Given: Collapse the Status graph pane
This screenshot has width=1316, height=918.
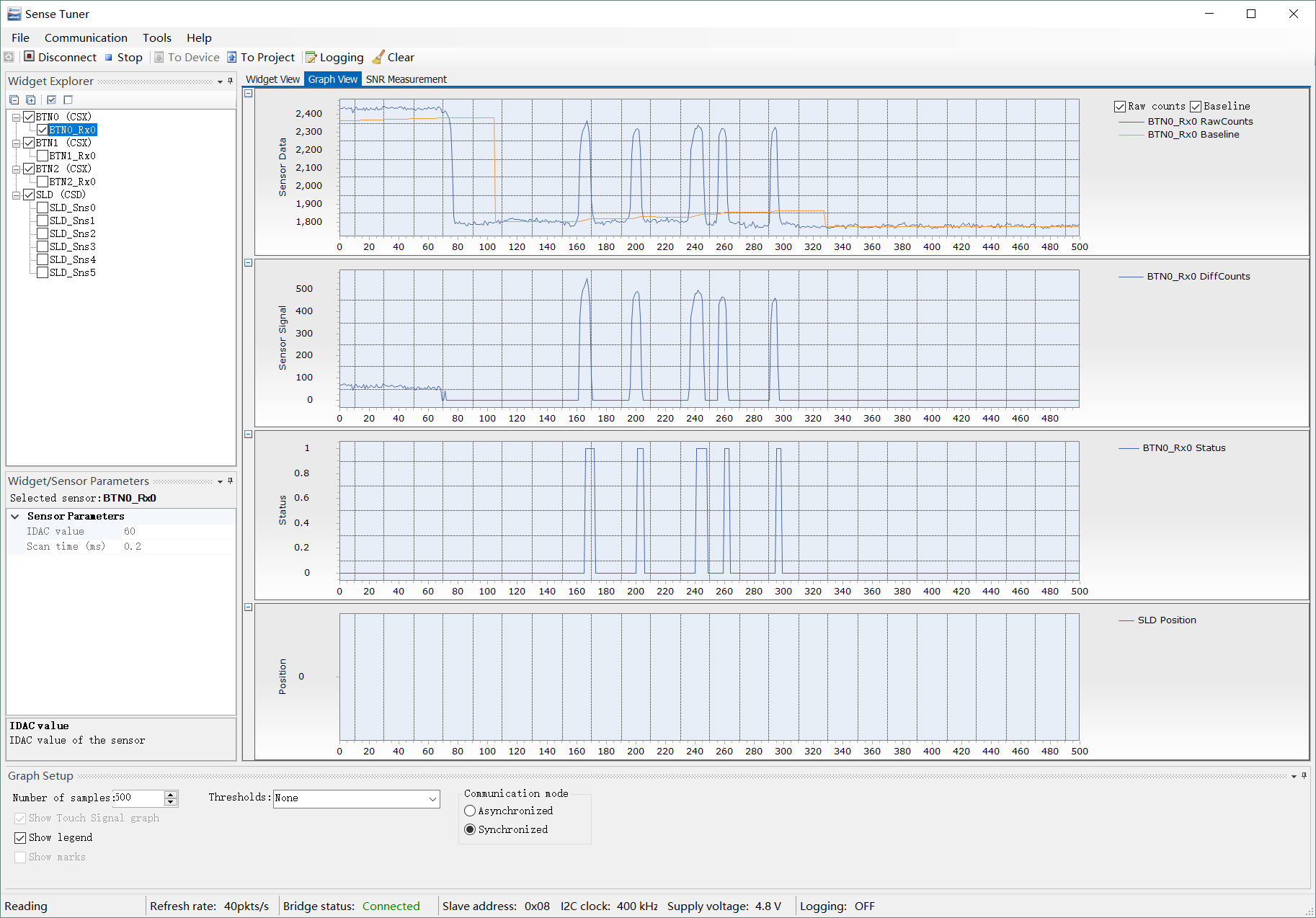Looking at the screenshot, I should point(249,435).
